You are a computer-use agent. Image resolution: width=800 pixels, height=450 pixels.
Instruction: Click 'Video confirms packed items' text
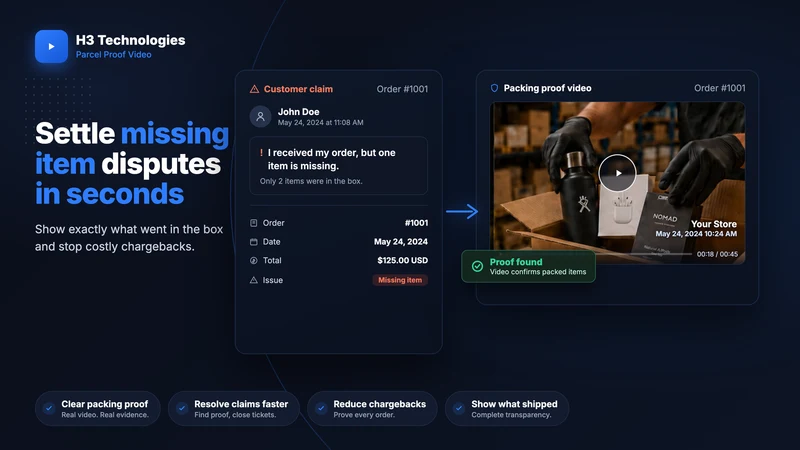pyautogui.click(x=538, y=272)
